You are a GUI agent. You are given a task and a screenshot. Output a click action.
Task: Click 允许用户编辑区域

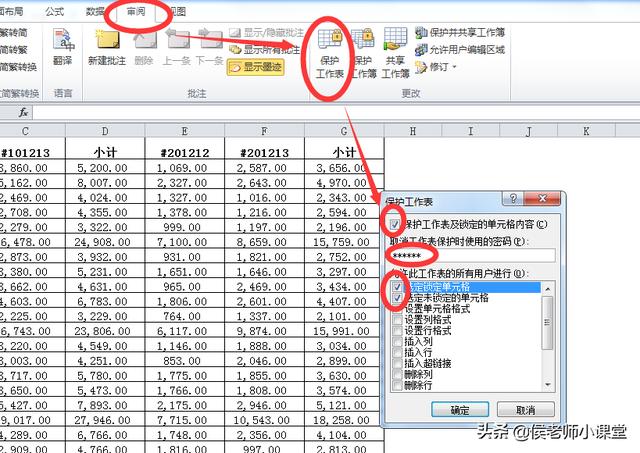(x=460, y=50)
